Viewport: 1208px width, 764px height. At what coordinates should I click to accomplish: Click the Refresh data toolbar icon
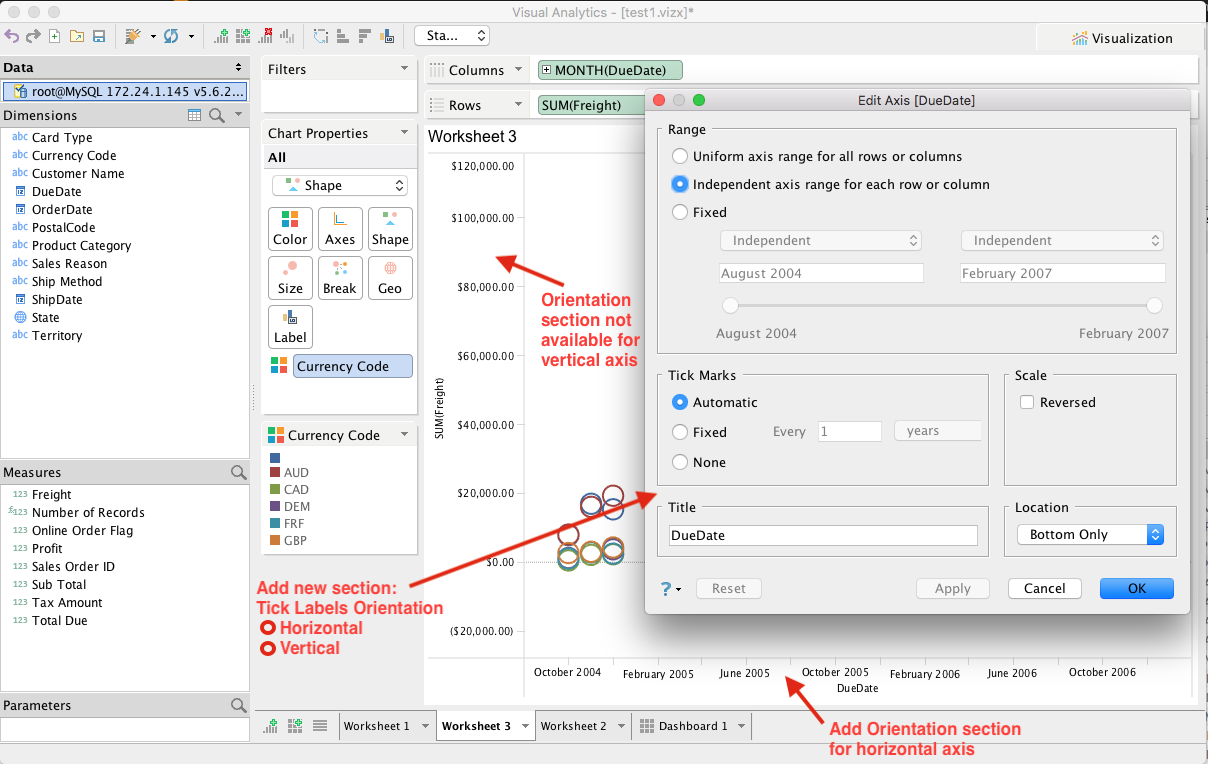(171, 36)
